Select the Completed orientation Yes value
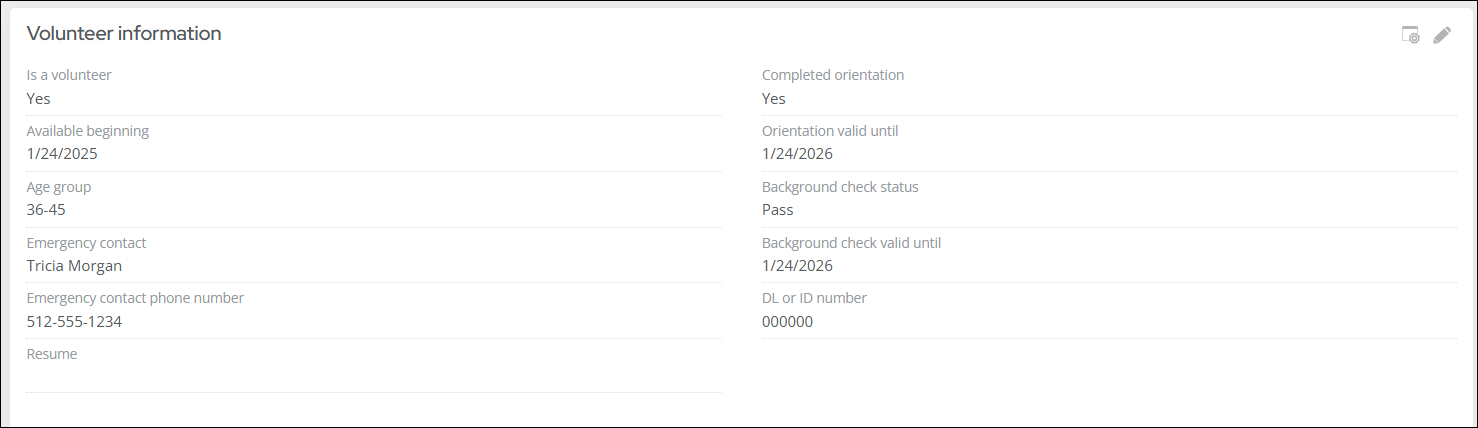This screenshot has width=1478, height=428. (774, 98)
